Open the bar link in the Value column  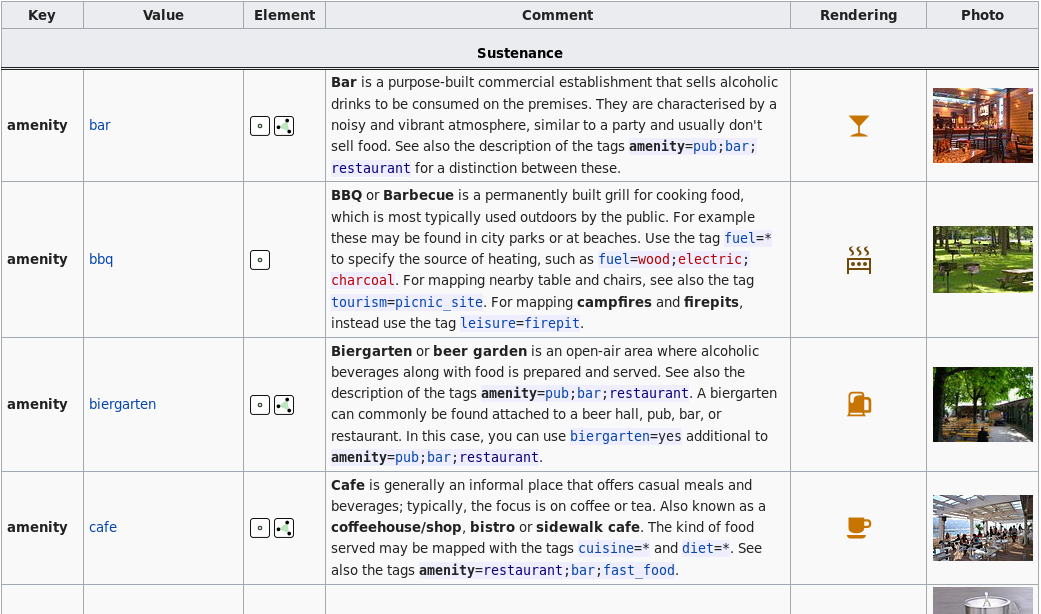[x=100, y=126]
